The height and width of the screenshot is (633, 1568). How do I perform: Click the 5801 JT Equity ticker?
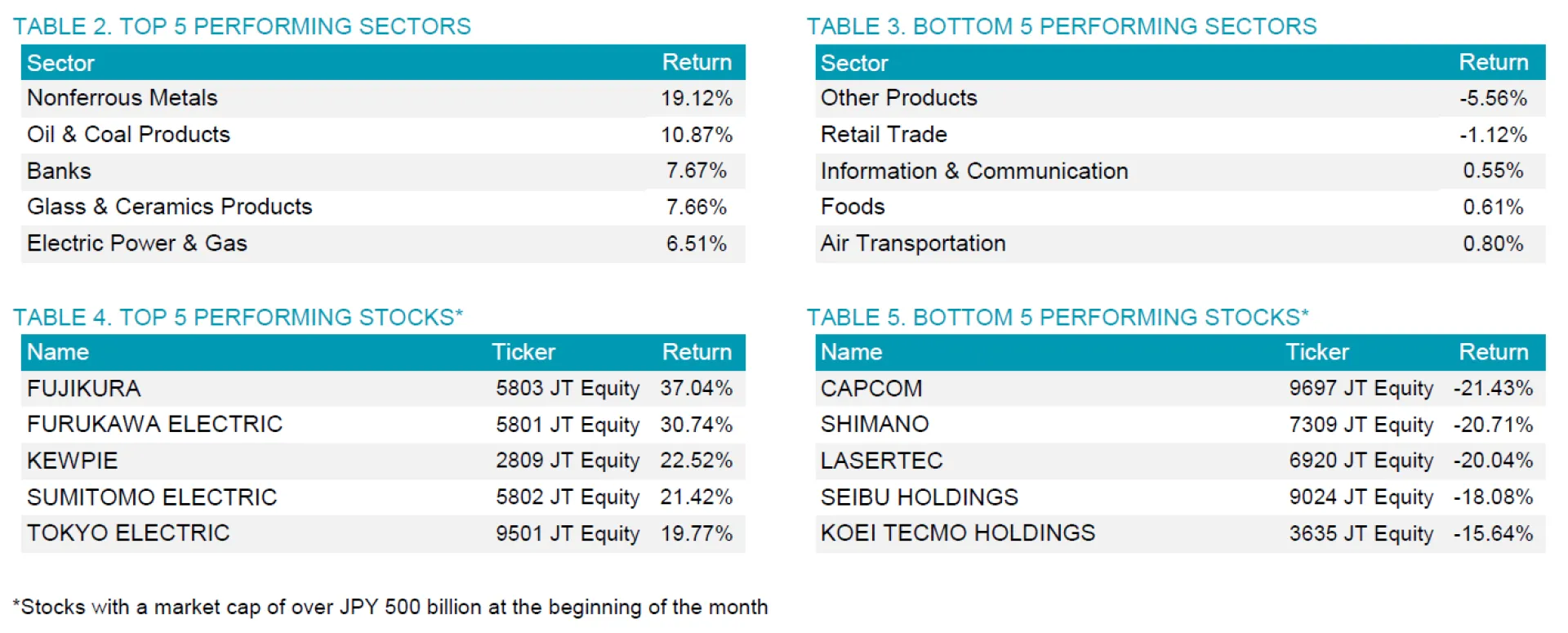(x=568, y=425)
